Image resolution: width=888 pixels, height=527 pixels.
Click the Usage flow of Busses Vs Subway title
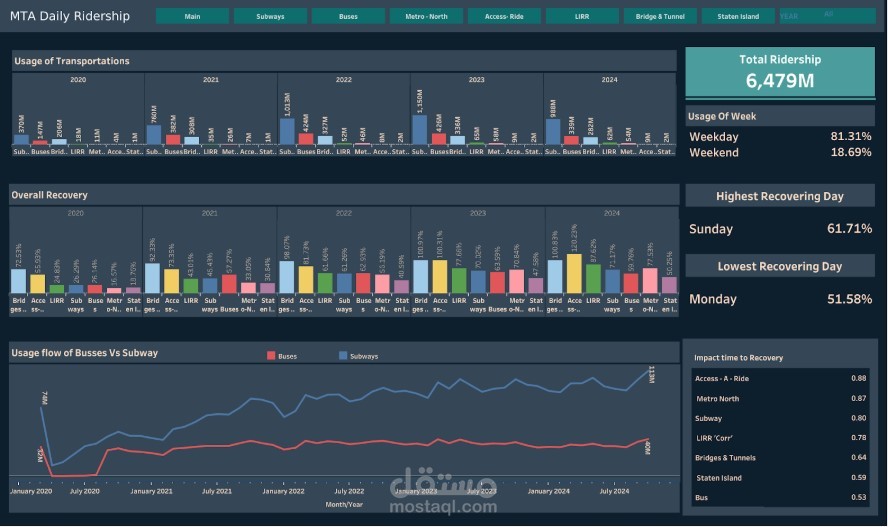(x=84, y=353)
